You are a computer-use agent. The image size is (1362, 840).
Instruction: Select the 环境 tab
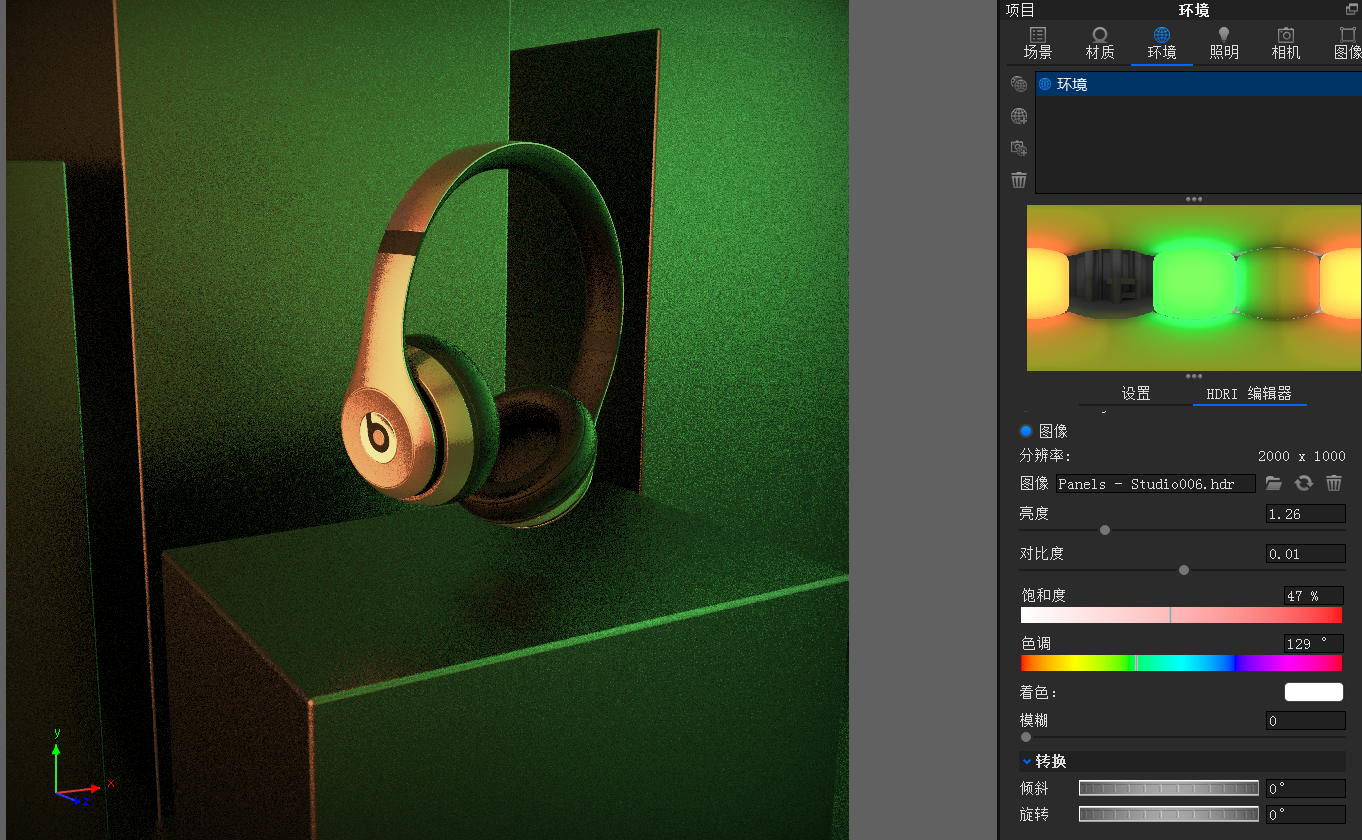[x=1162, y=44]
